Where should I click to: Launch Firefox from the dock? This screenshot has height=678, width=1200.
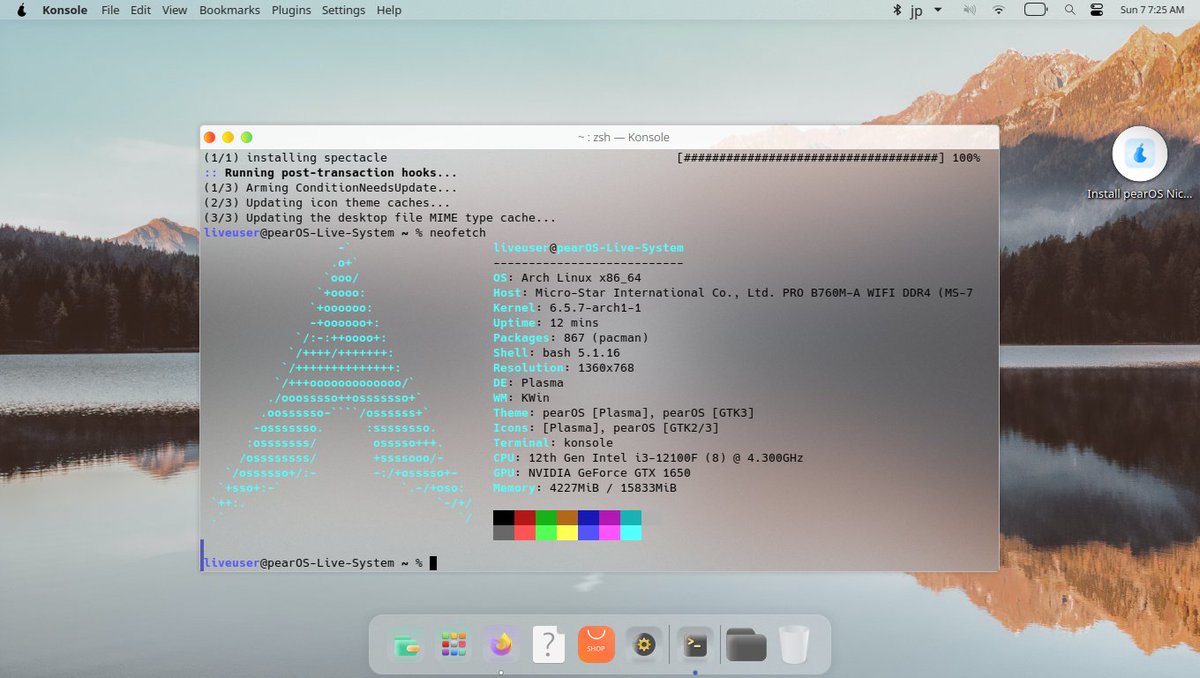[501, 645]
